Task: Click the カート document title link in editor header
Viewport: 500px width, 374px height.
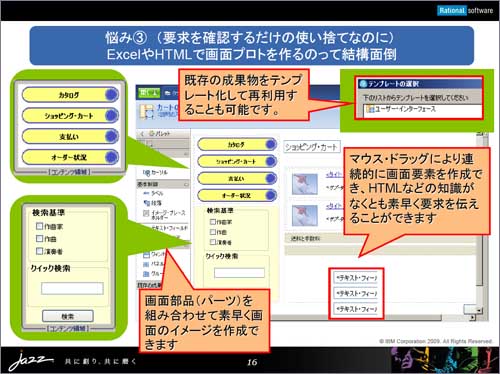Action: pyautogui.click(x=167, y=107)
